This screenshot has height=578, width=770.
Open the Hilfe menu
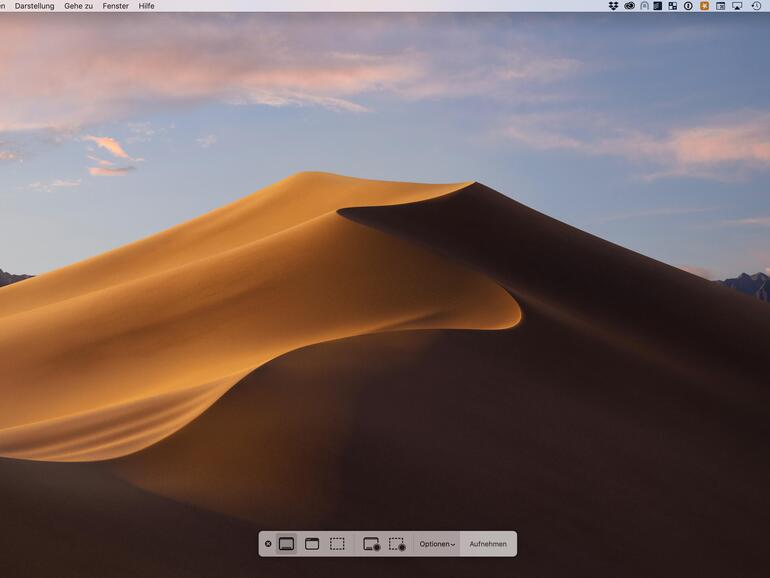pos(146,6)
